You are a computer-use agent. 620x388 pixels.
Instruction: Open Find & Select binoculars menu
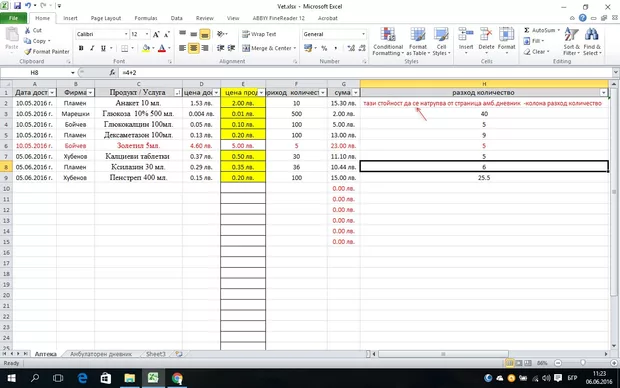tap(592, 42)
